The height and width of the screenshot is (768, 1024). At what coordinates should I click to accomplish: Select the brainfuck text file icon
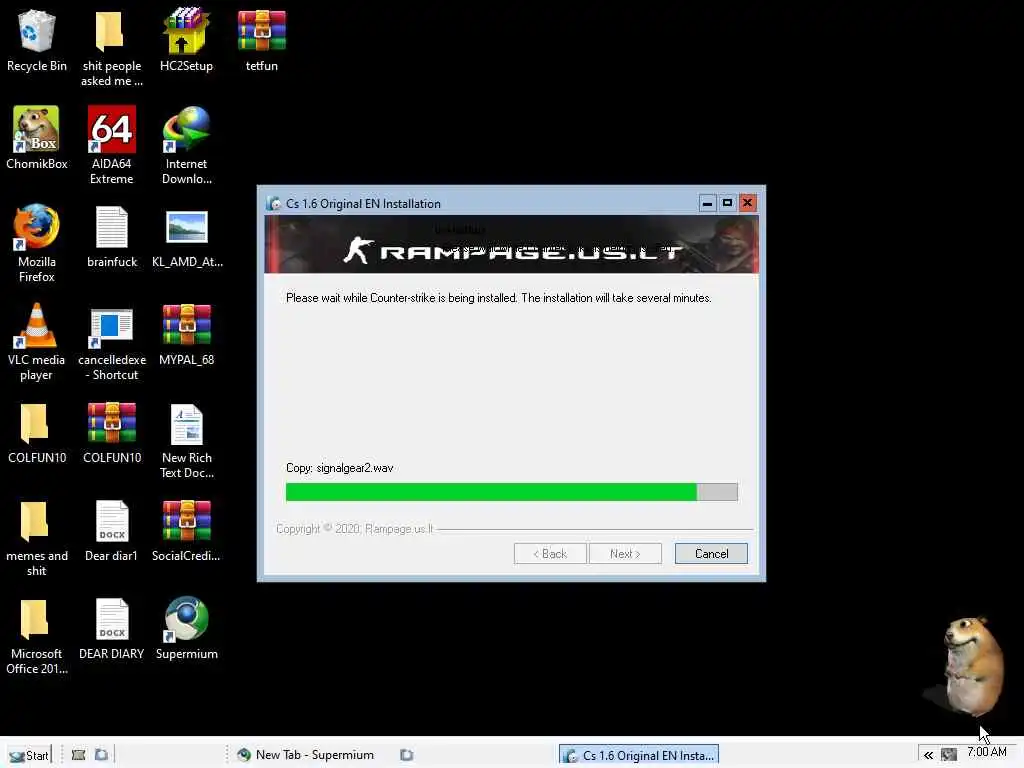pyautogui.click(x=112, y=236)
